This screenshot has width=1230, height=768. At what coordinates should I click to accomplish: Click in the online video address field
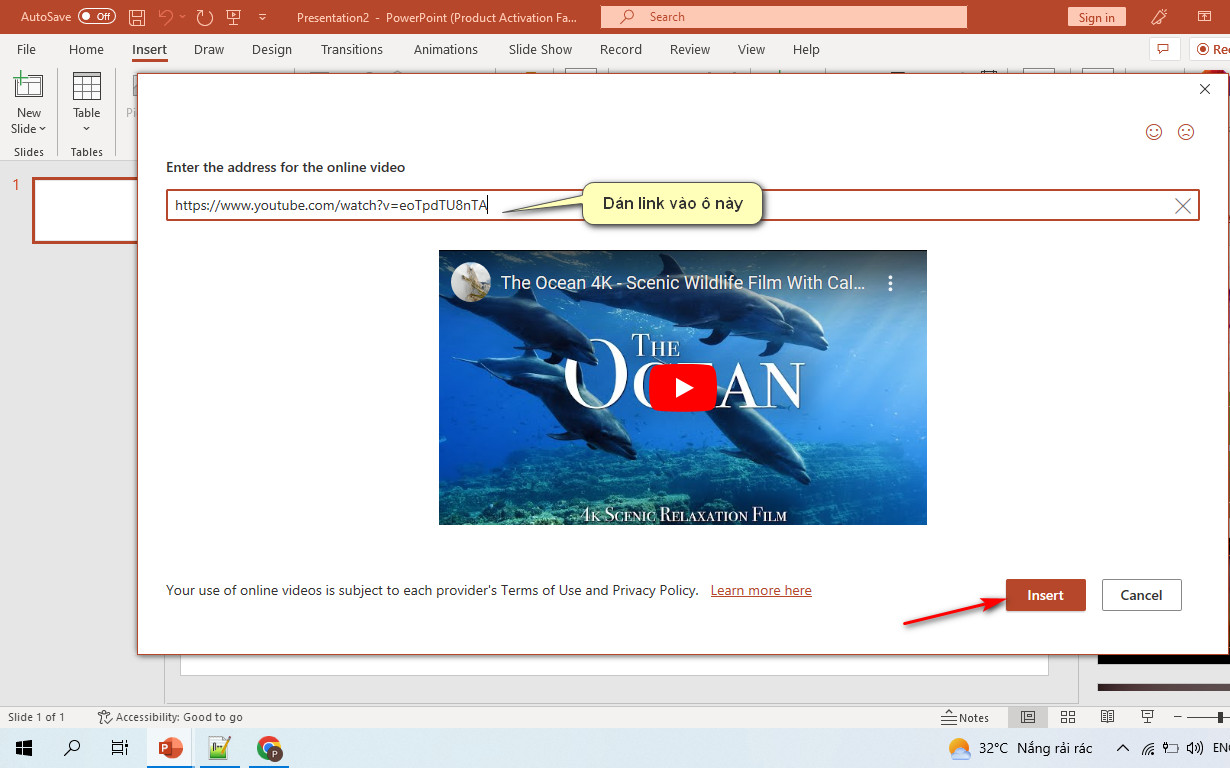coord(682,206)
